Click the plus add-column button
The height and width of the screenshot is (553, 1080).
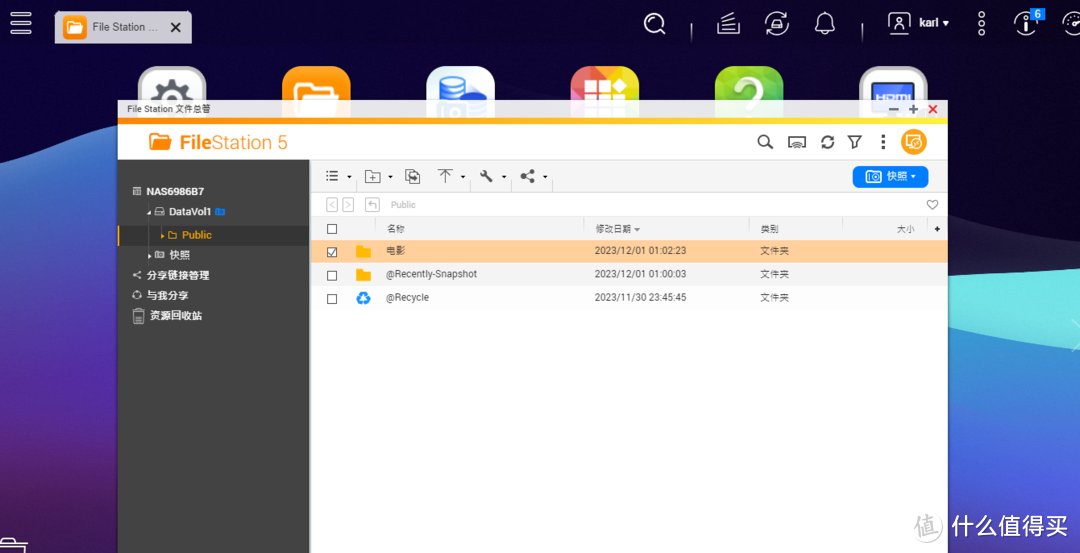[937, 229]
